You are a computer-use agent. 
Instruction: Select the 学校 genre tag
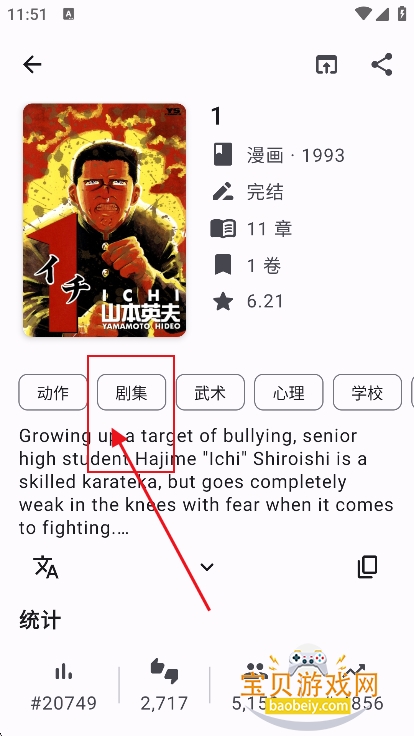tap(367, 392)
